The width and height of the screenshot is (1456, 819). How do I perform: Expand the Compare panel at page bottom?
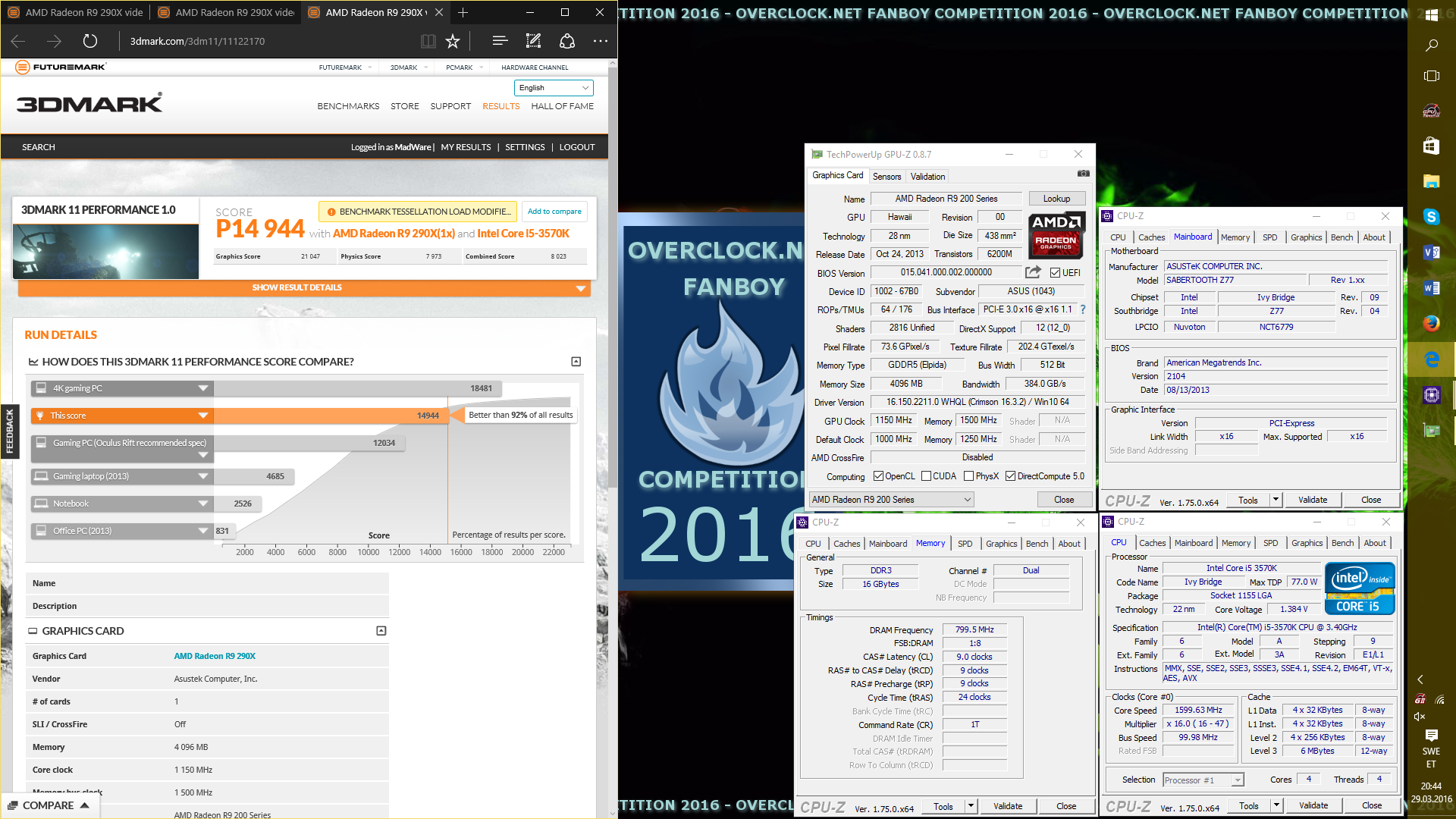49,805
